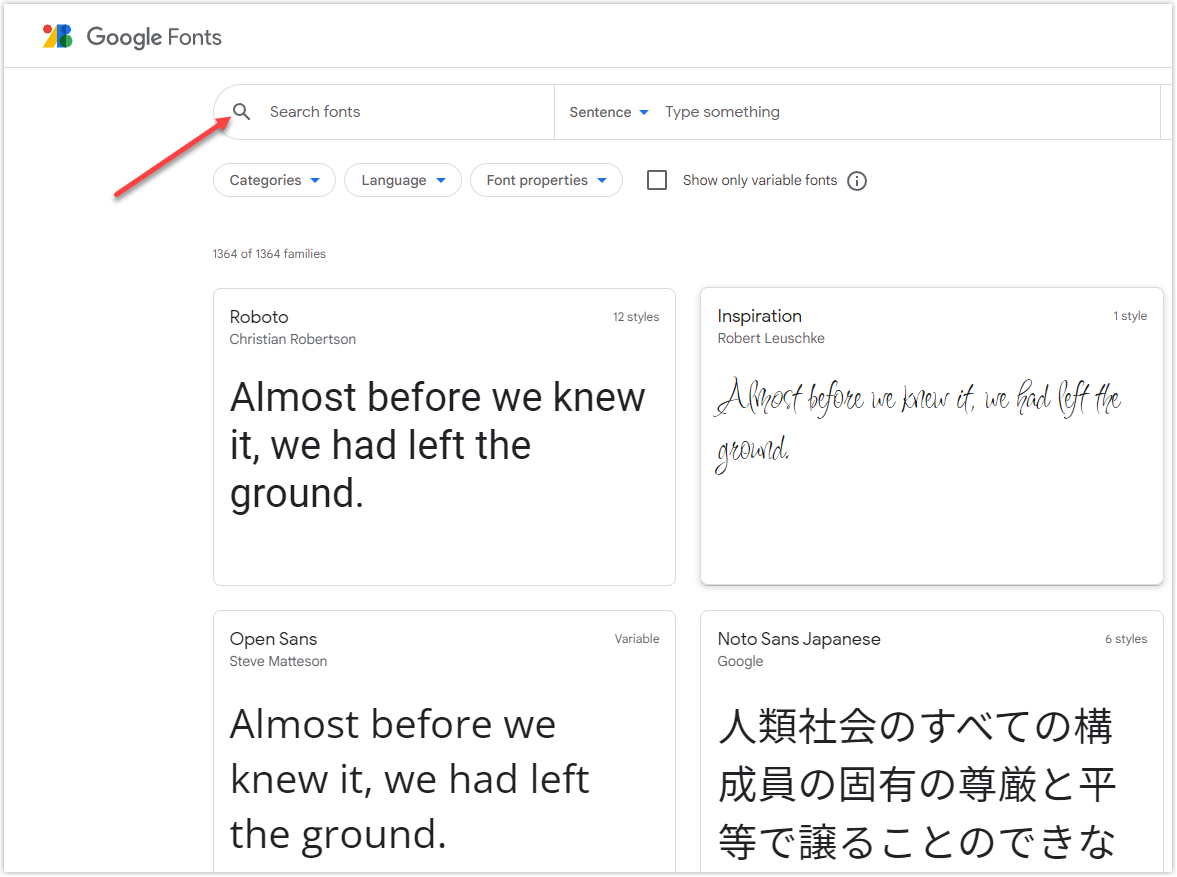The width and height of the screenshot is (1177, 877).
Task: Click the magnifying glass search icon
Action: (241, 112)
